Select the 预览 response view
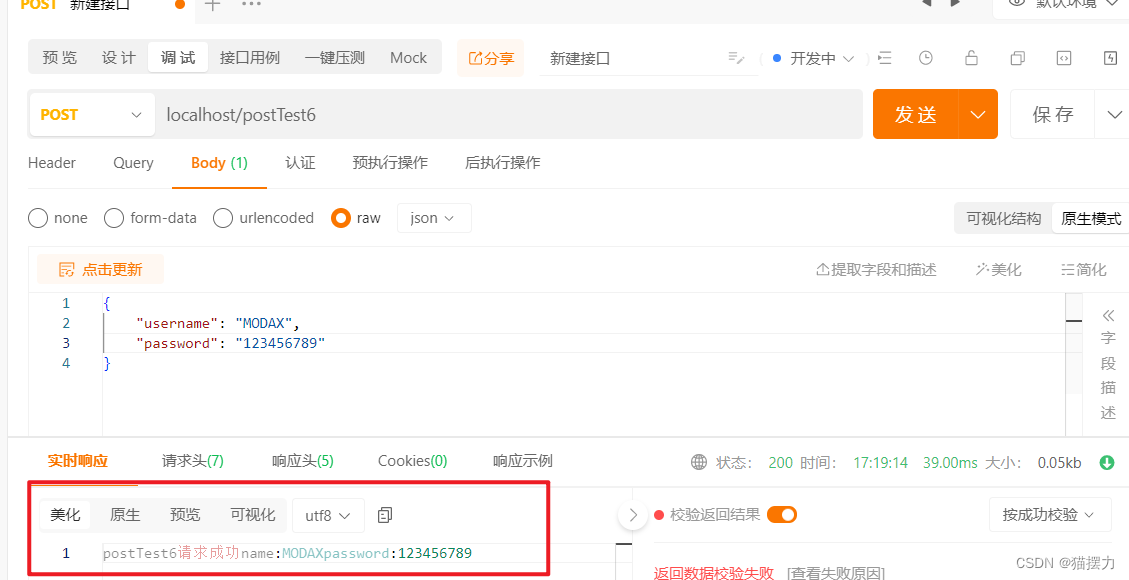 [x=185, y=515]
